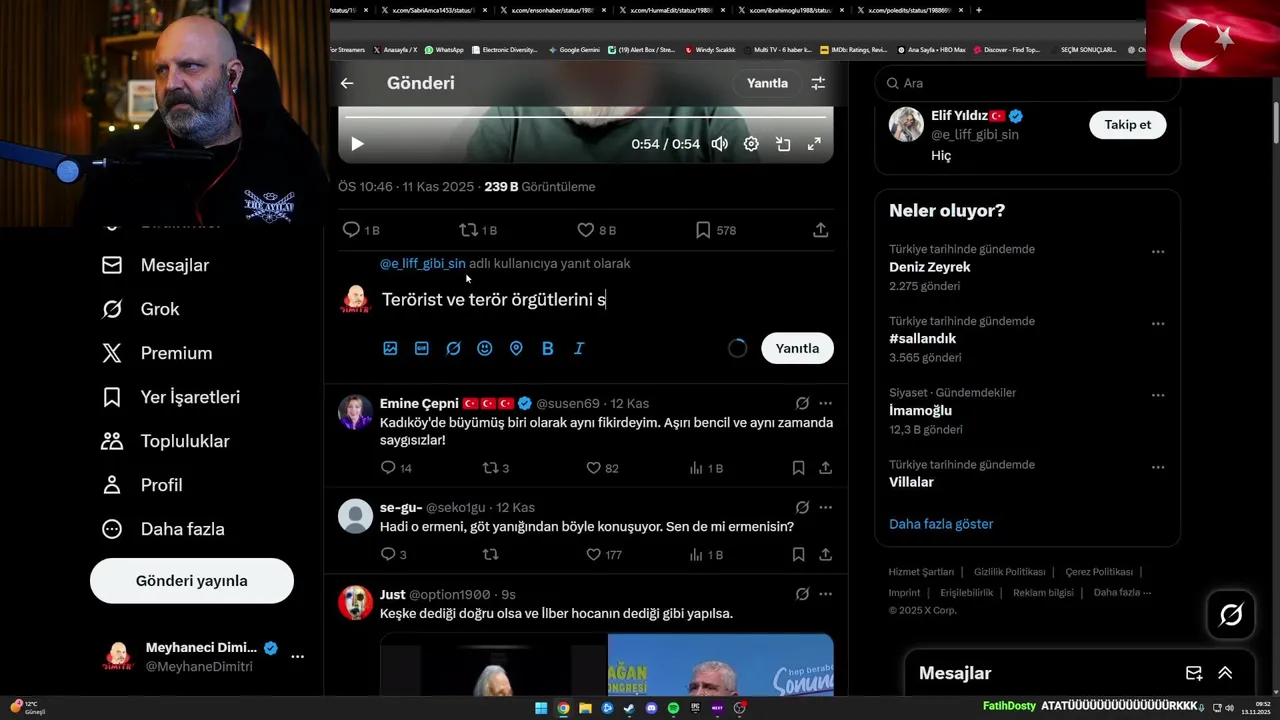The image size is (1280, 720).
Task: Click Daha fazla göster link
Action: [941, 524]
